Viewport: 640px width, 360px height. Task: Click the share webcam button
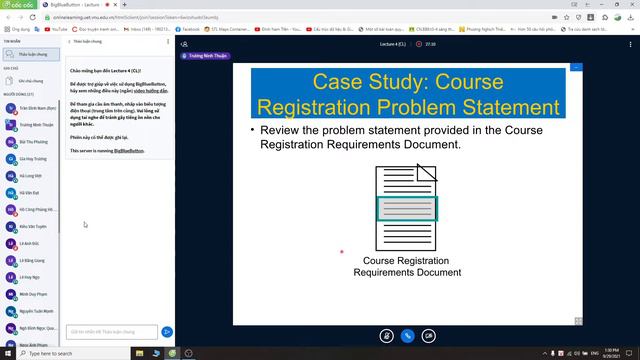tap(428, 336)
